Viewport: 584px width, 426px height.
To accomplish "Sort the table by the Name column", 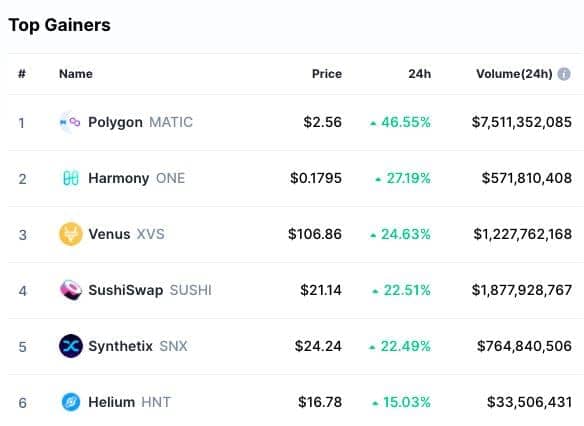I will tap(76, 74).
